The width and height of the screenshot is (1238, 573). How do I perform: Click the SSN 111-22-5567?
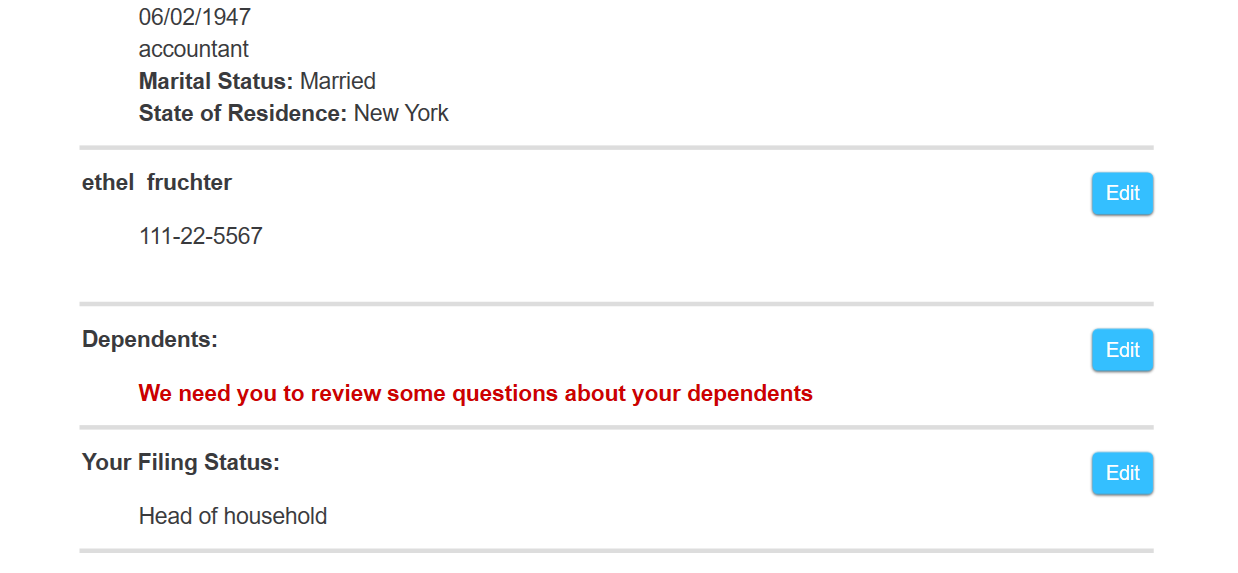tap(200, 237)
